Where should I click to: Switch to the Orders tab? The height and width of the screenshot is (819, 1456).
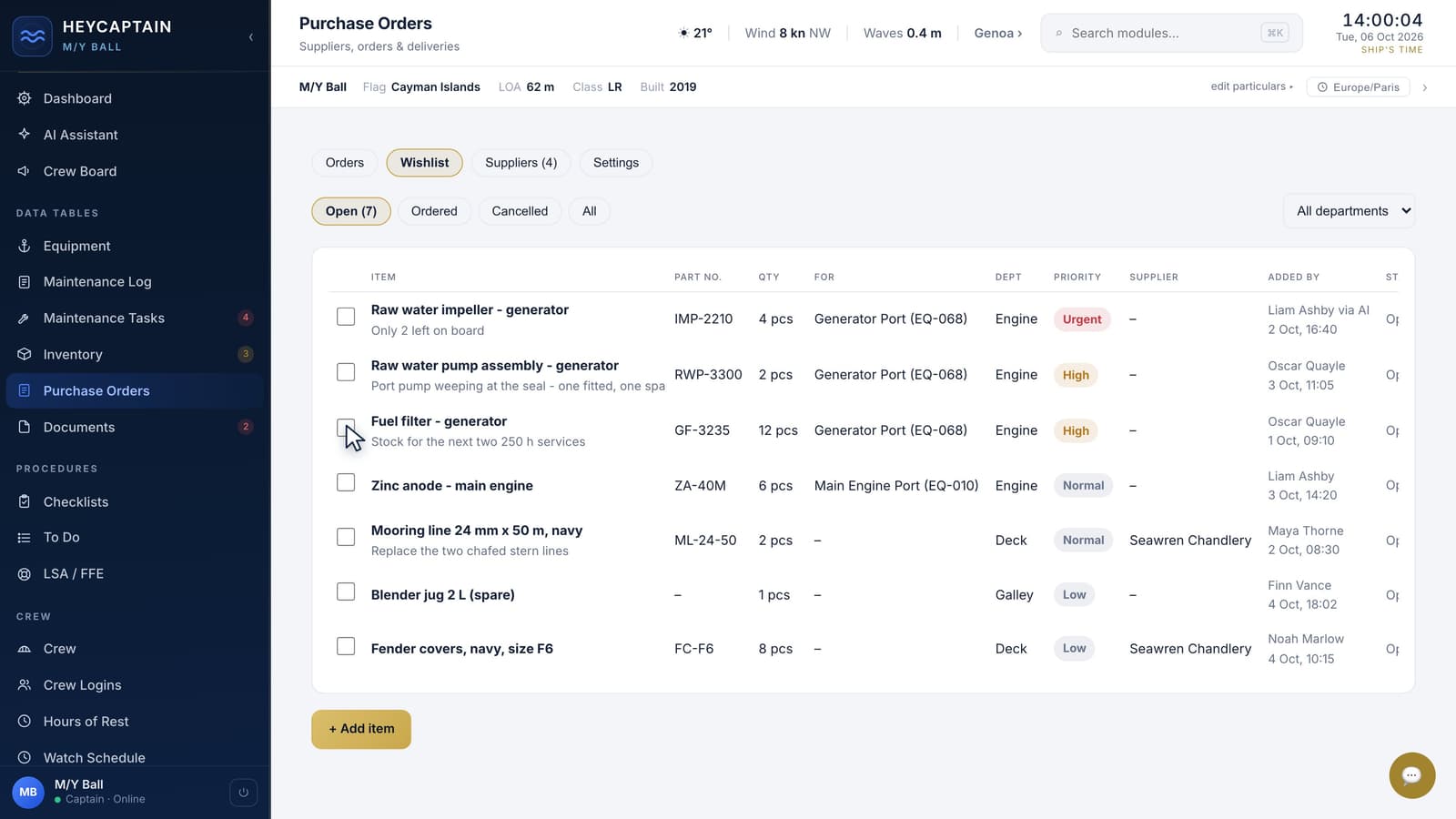pyautogui.click(x=345, y=163)
